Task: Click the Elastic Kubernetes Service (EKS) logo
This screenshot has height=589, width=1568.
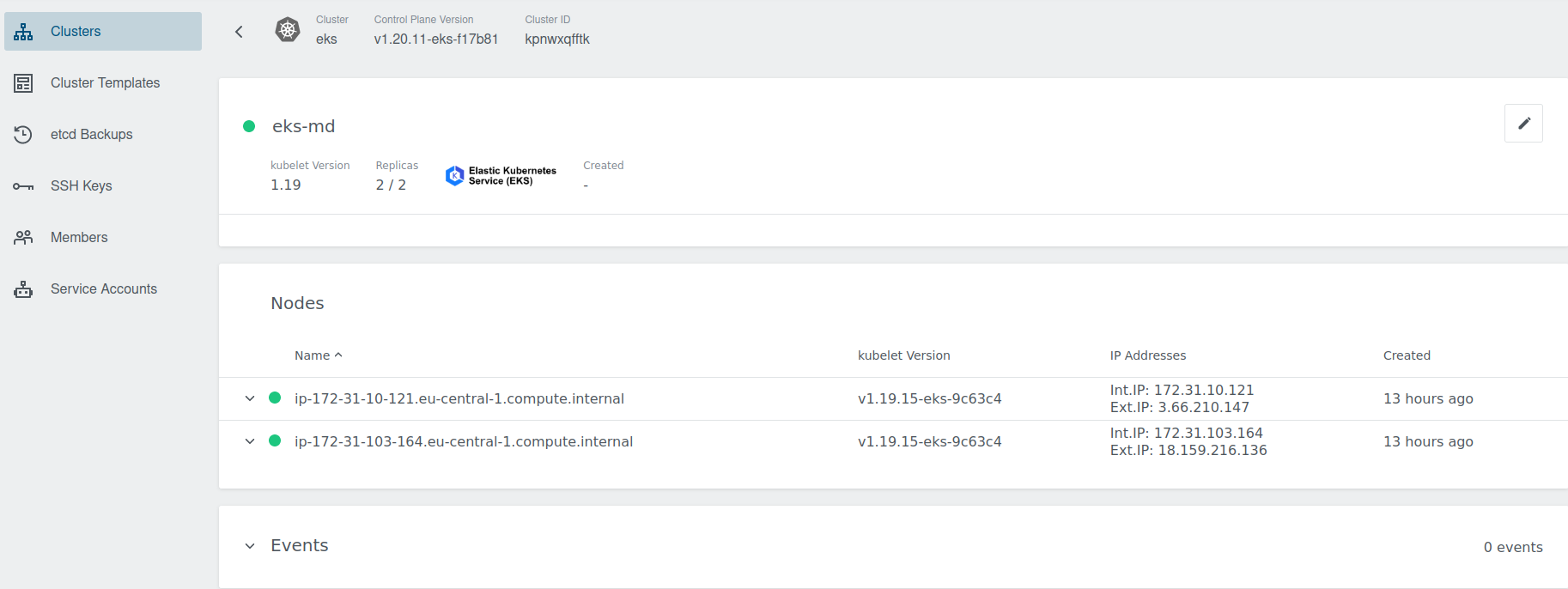Action: (501, 176)
